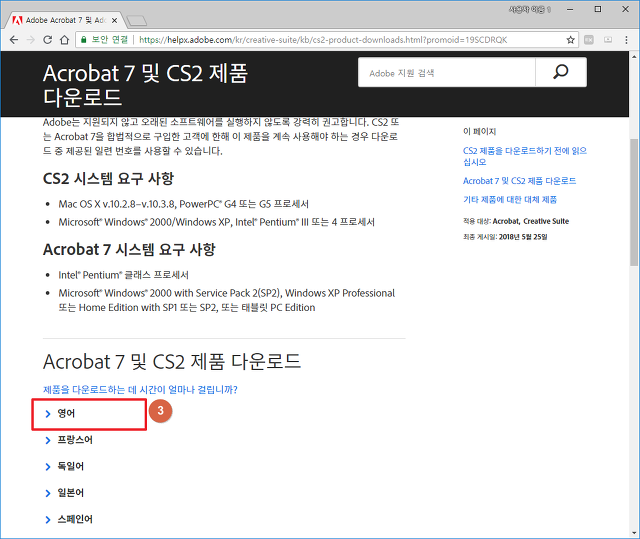The image size is (640, 539).
Task: Close the Adobe Acrobat 7 tab
Action: pos(114,20)
